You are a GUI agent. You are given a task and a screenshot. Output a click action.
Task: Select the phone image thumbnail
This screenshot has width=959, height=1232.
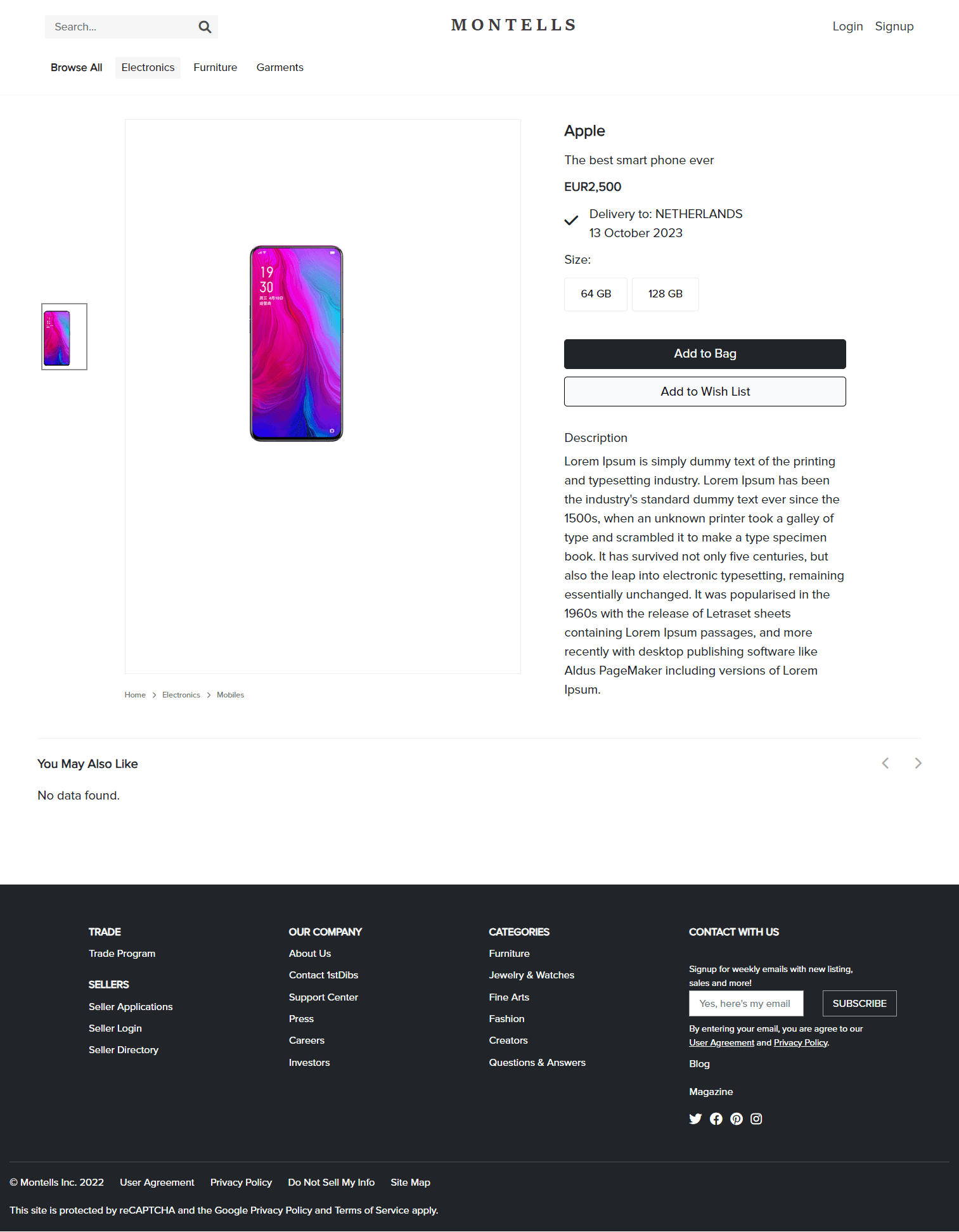click(64, 337)
